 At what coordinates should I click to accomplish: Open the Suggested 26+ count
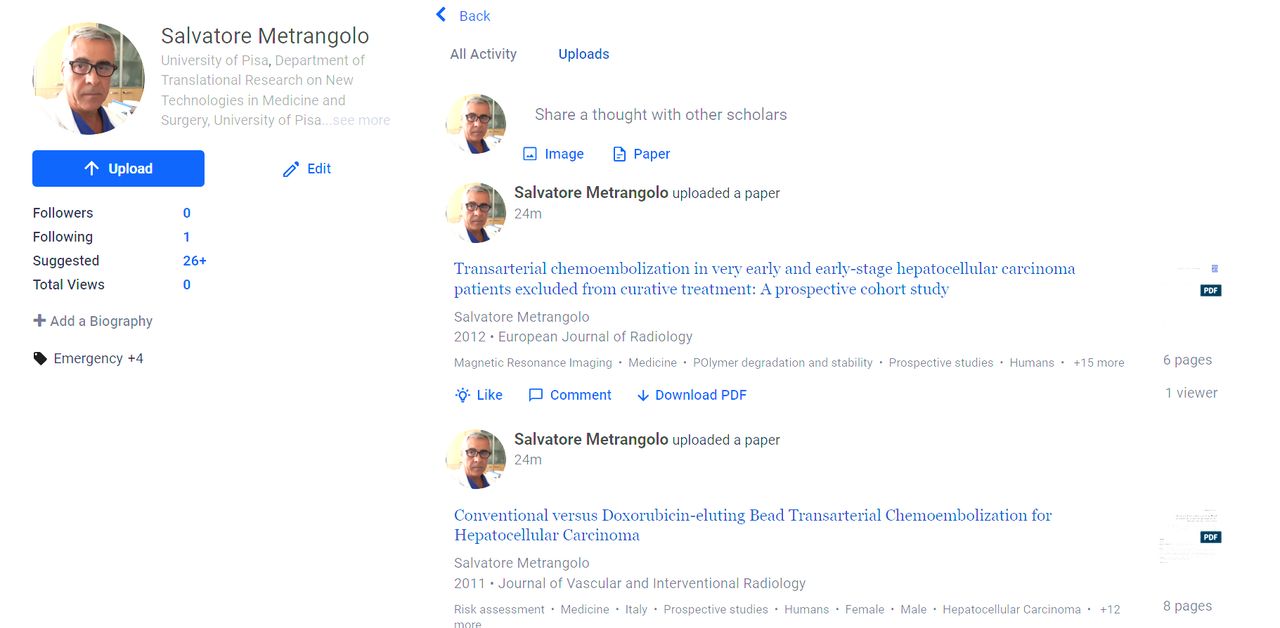(194, 261)
